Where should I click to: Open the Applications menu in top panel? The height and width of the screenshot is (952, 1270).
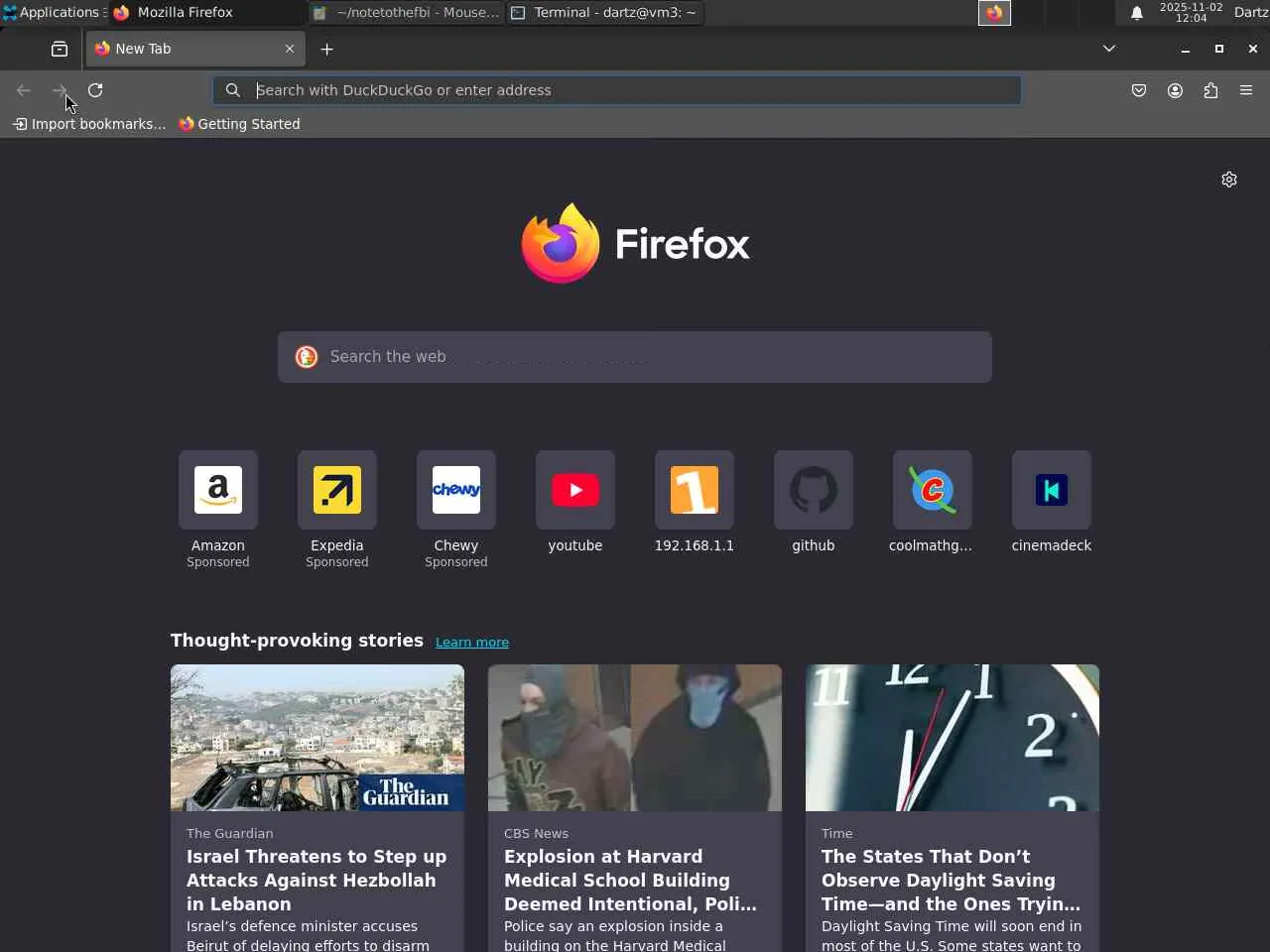(x=52, y=13)
